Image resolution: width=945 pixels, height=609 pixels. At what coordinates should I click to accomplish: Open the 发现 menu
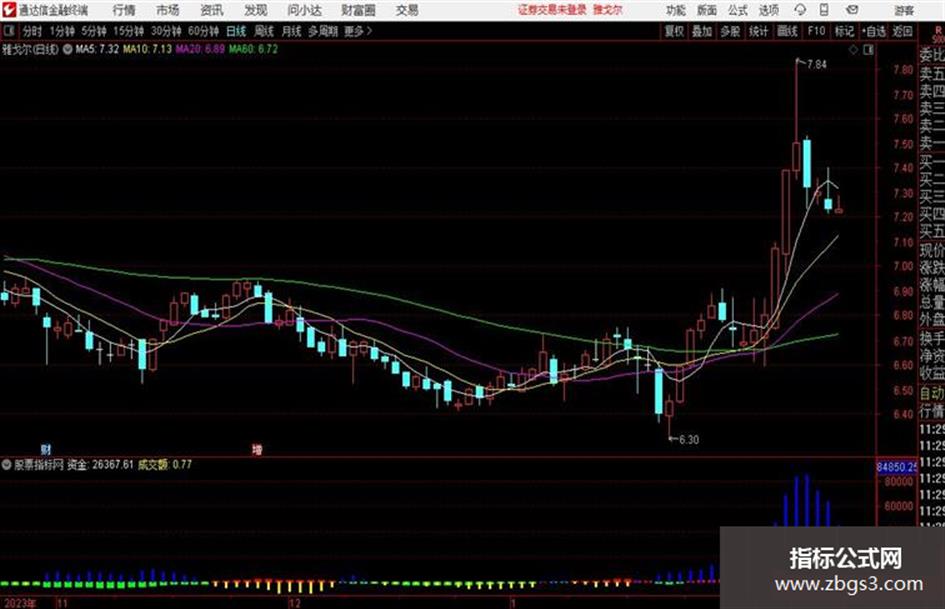(256, 10)
